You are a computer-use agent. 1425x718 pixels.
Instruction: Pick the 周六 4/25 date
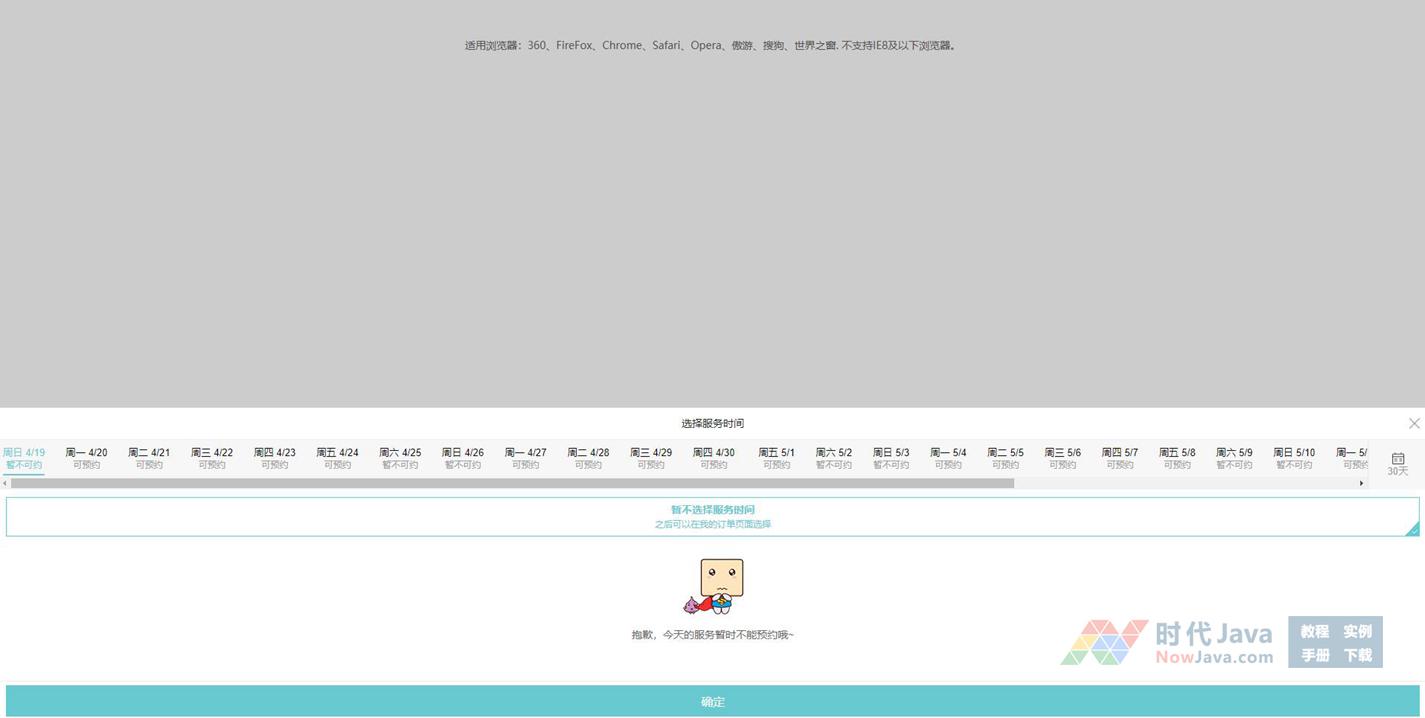coord(400,458)
